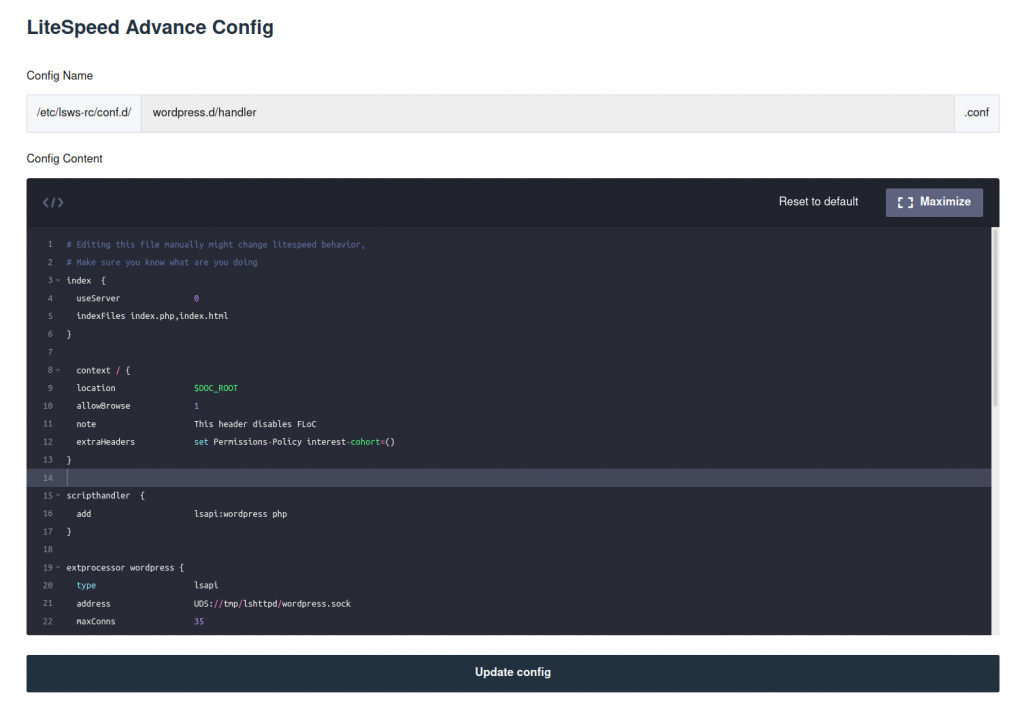The image size is (1024, 725).
Task: Click the /etc/lsws-rc/conf.d/ path prefix
Action: click(84, 113)
